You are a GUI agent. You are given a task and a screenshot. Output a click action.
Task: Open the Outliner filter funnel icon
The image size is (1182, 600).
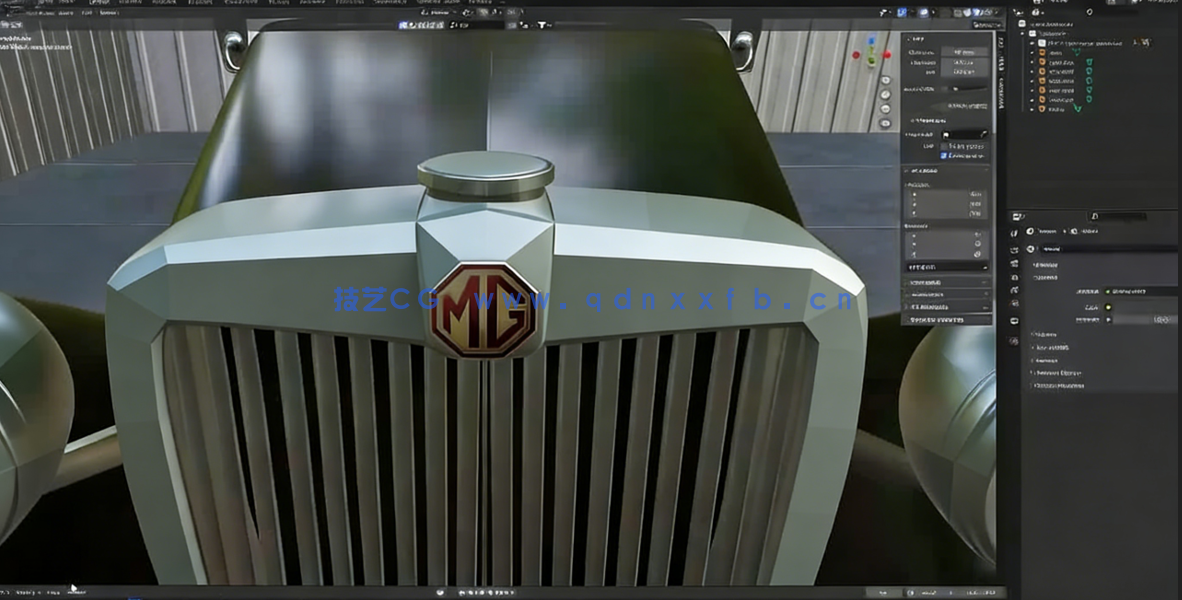1089,12
